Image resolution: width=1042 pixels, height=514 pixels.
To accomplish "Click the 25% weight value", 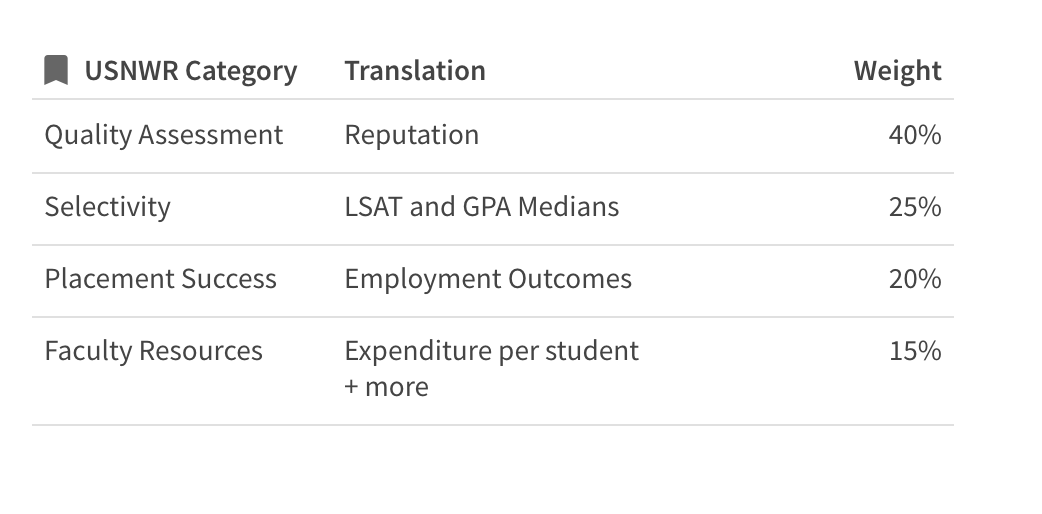I will pyautogui.click(x=915, y=207).
